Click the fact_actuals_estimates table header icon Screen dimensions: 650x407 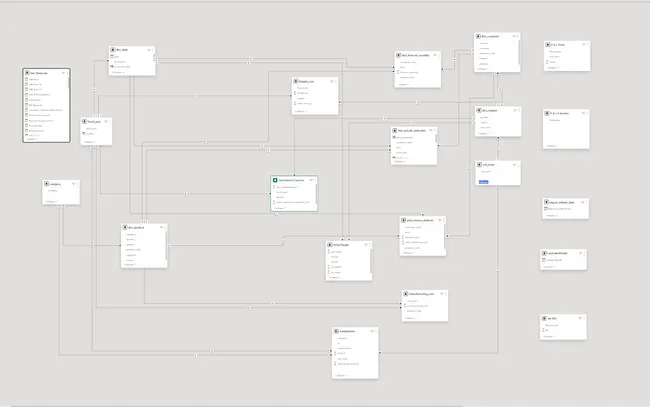pos(395,131)
